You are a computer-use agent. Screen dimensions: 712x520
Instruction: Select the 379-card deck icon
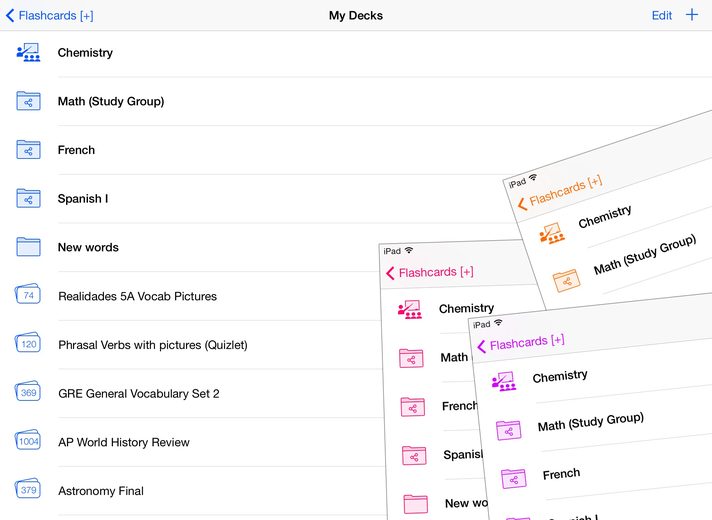coord(28,489)
